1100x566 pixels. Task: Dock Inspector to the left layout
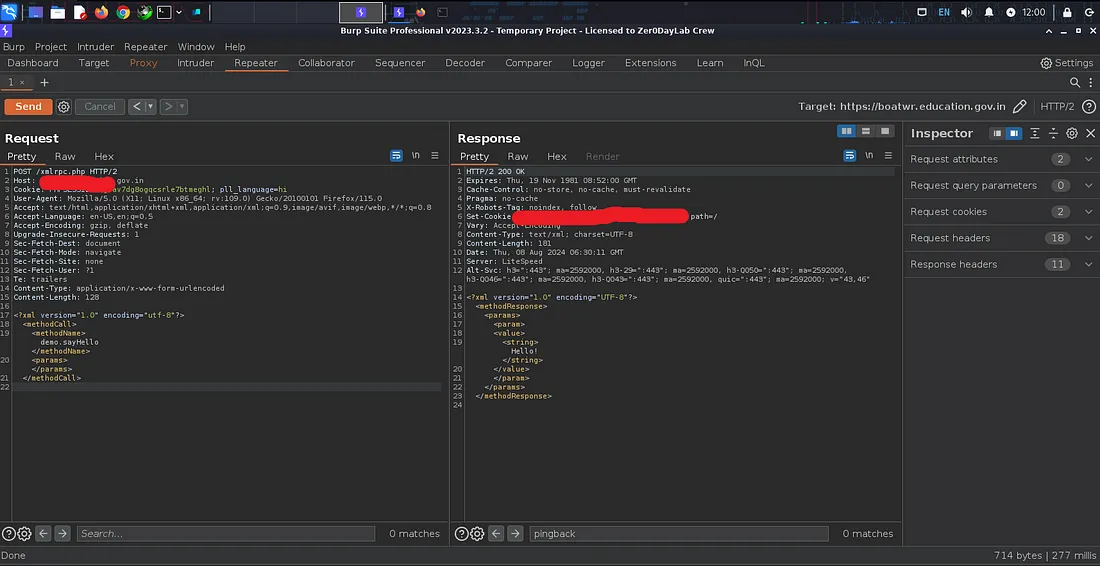tap(998, 133)
